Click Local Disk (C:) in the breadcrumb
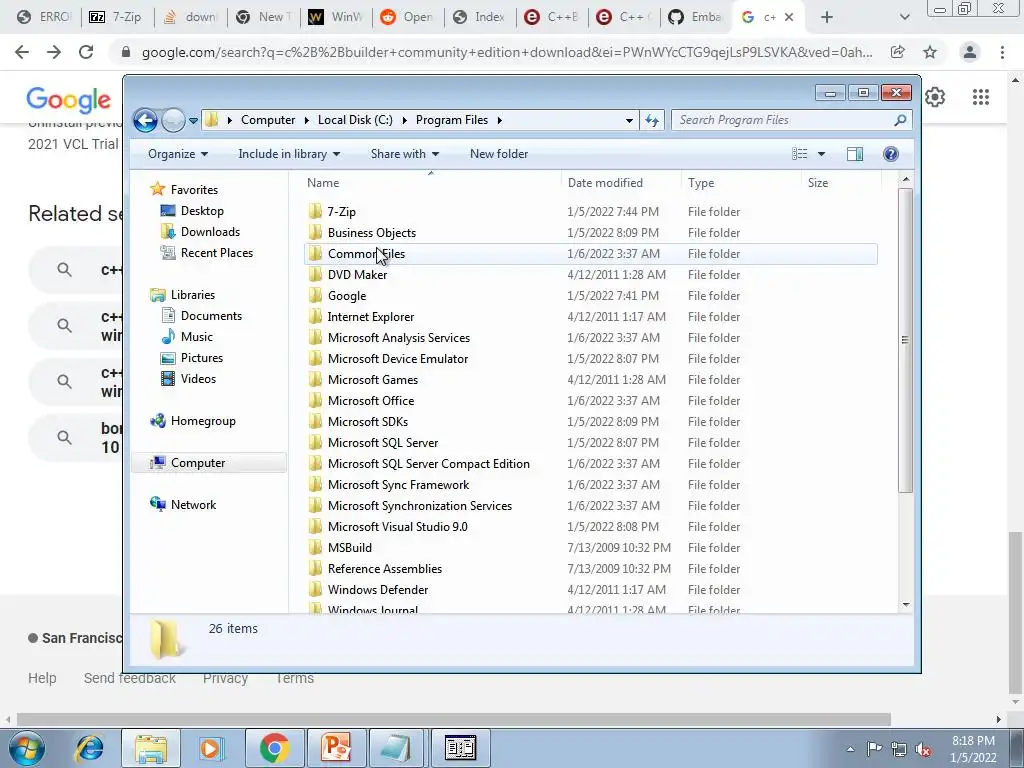1024x768 pixels. [x=355, y=120]
